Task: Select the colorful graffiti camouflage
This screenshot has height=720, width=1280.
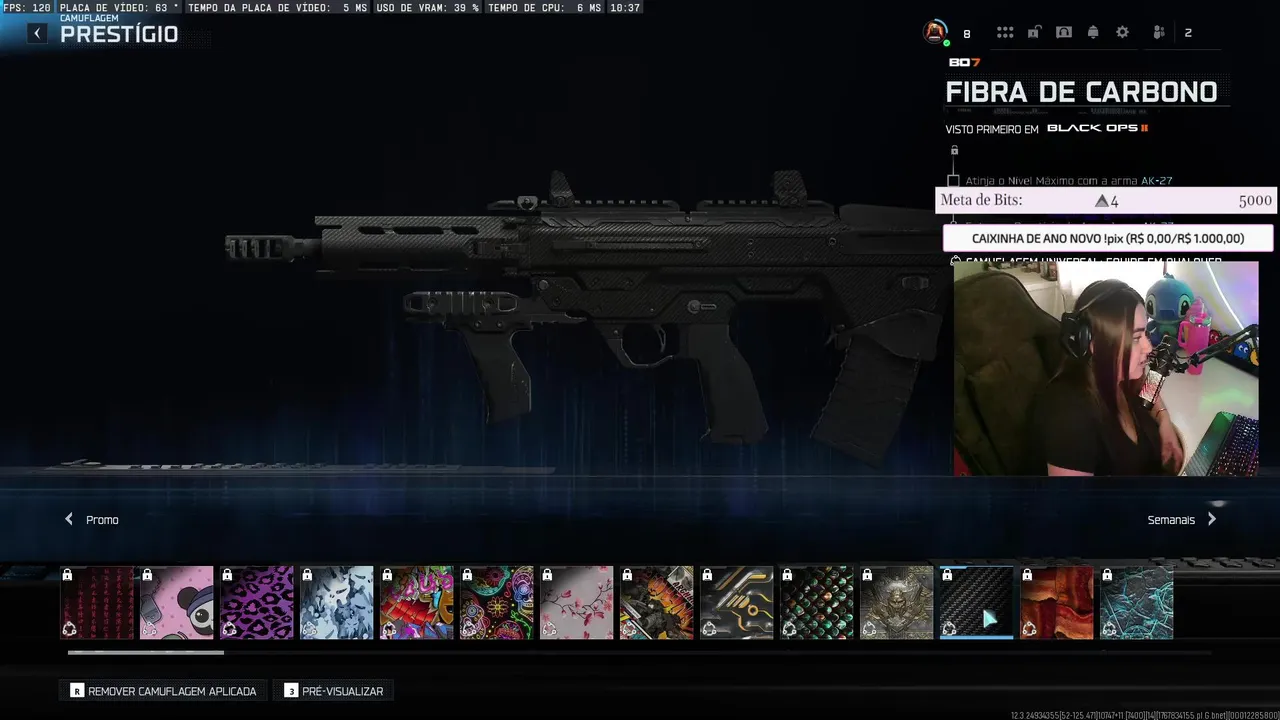Action: pyautogui.click(x=417, y=603)
